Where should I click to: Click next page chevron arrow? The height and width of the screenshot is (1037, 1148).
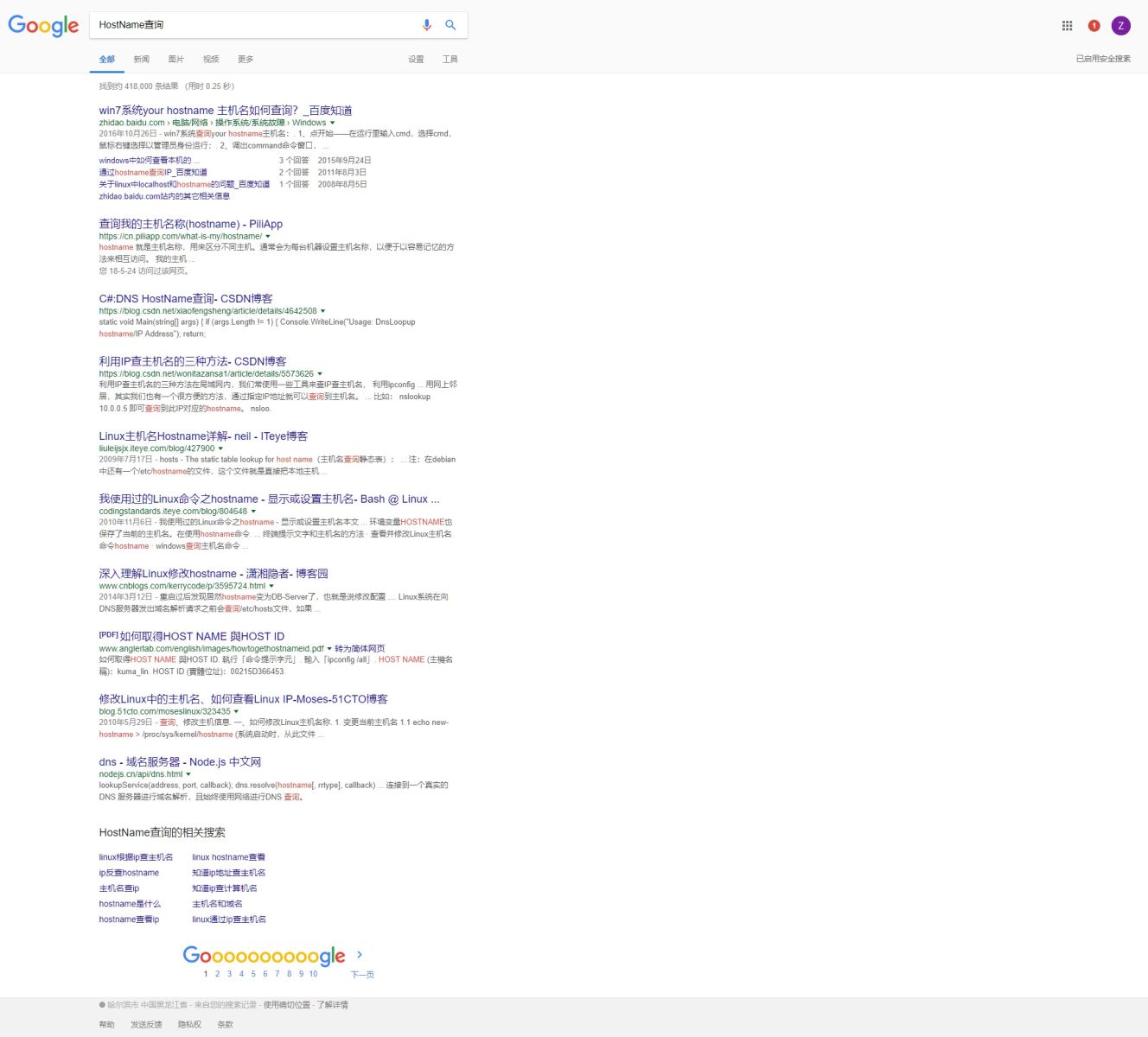pos(360,955)
